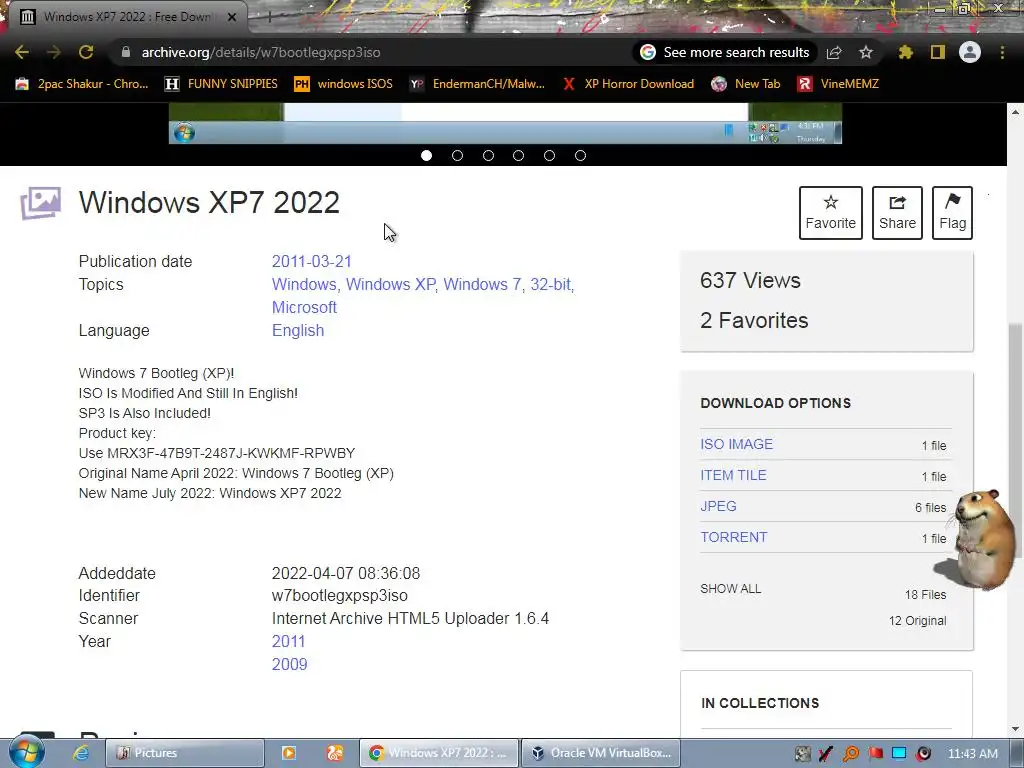Open the Chrome profile avatar
This screenshot has height=768, width=1024.
[x=970, y=52]
